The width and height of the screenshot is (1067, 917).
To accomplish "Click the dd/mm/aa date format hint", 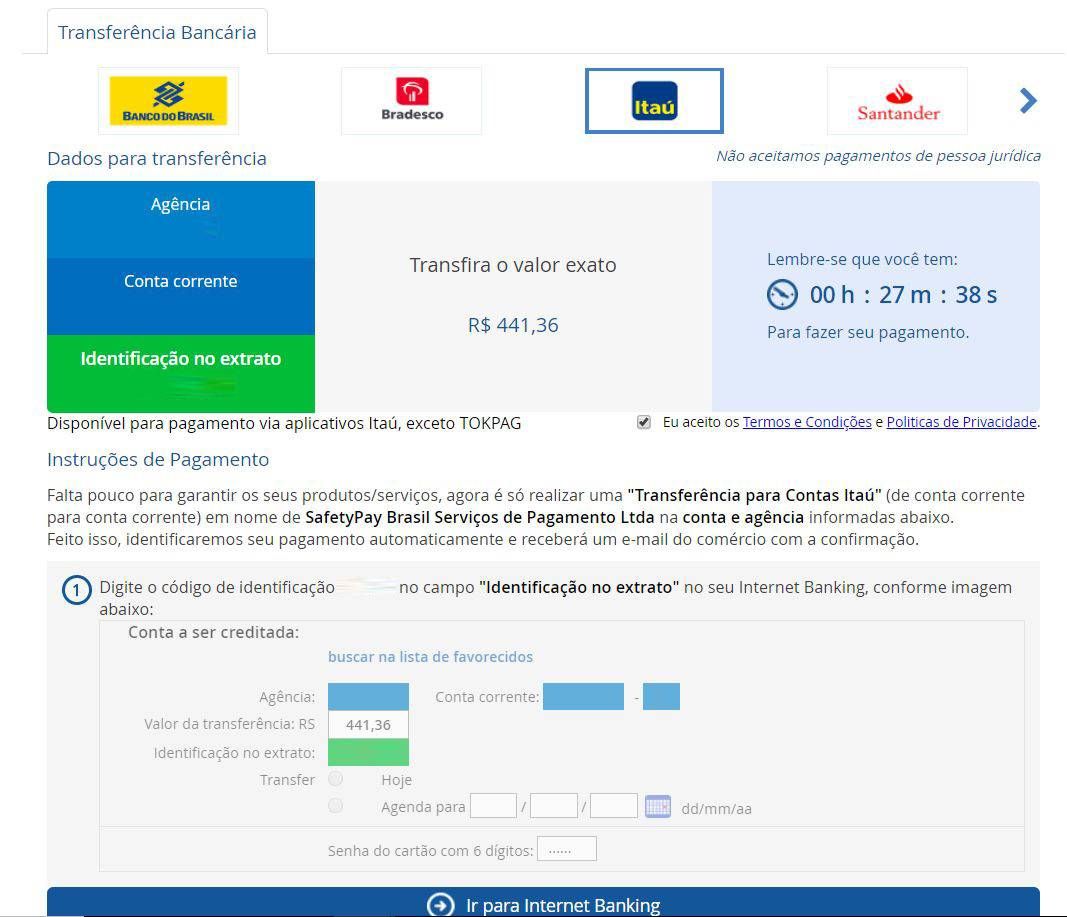I will click(x=717, y=808).
